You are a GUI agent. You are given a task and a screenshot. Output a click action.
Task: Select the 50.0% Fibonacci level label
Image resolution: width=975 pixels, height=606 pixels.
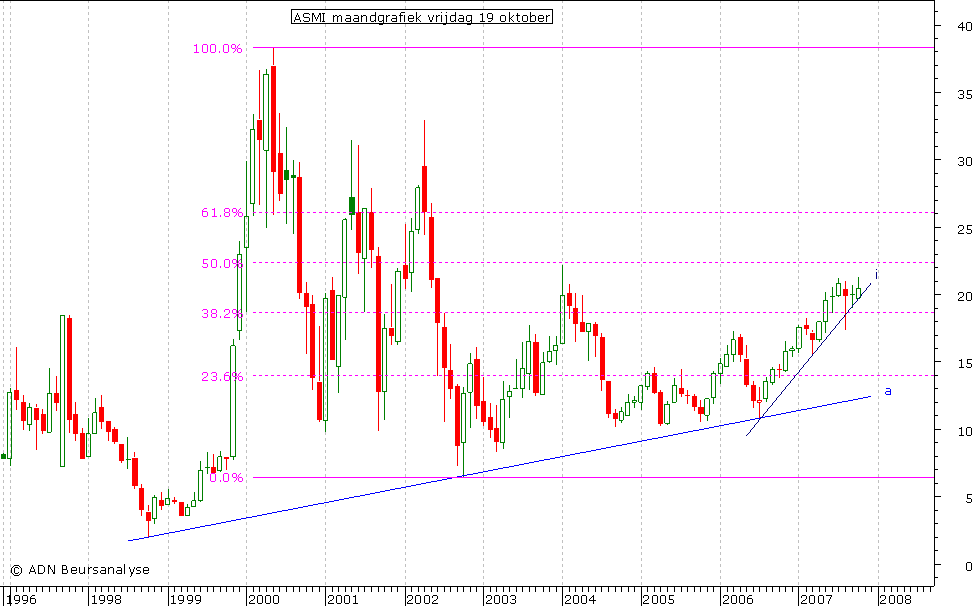click(x=222, y=264)
